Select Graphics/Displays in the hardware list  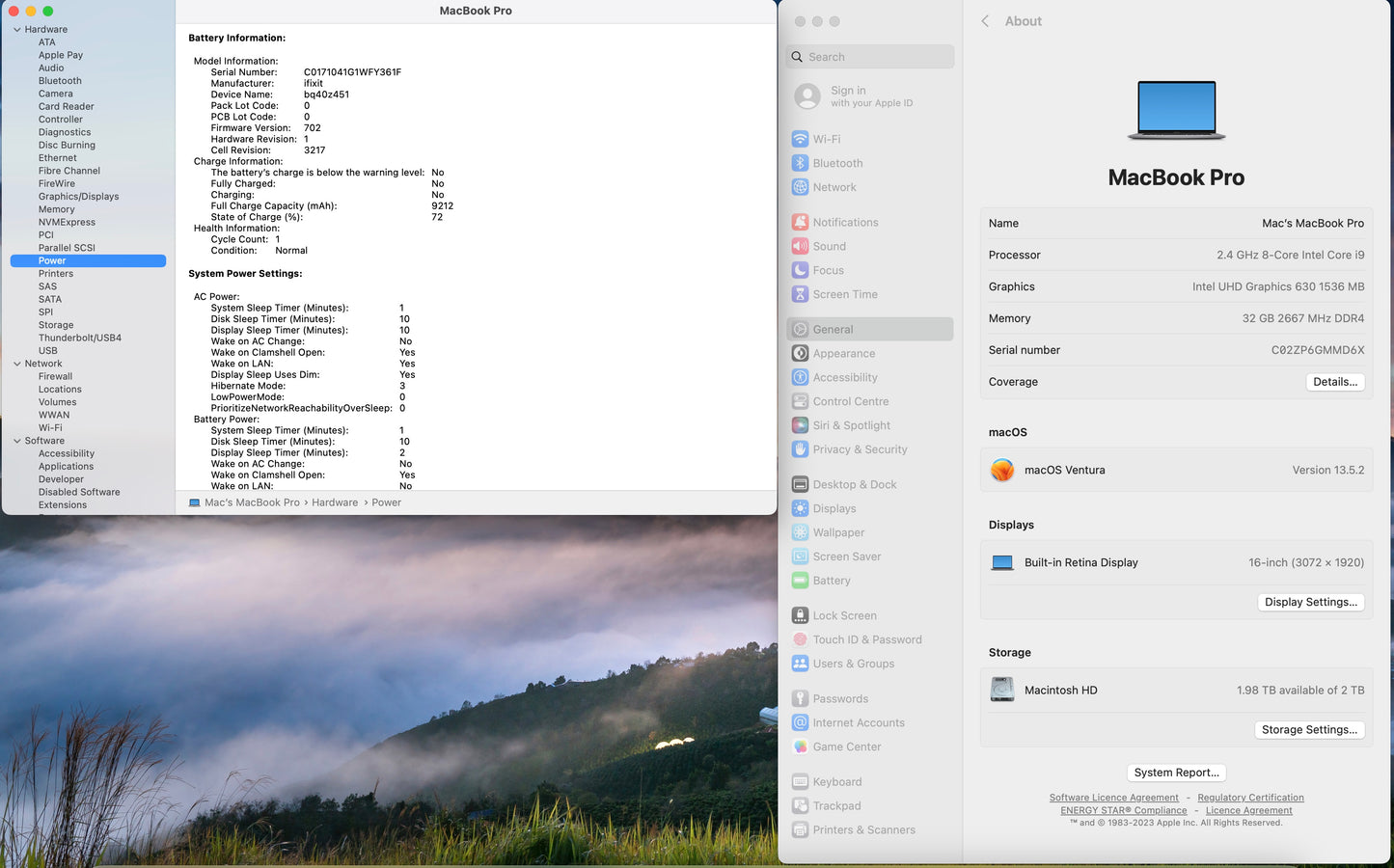click(x=78, y=197)
